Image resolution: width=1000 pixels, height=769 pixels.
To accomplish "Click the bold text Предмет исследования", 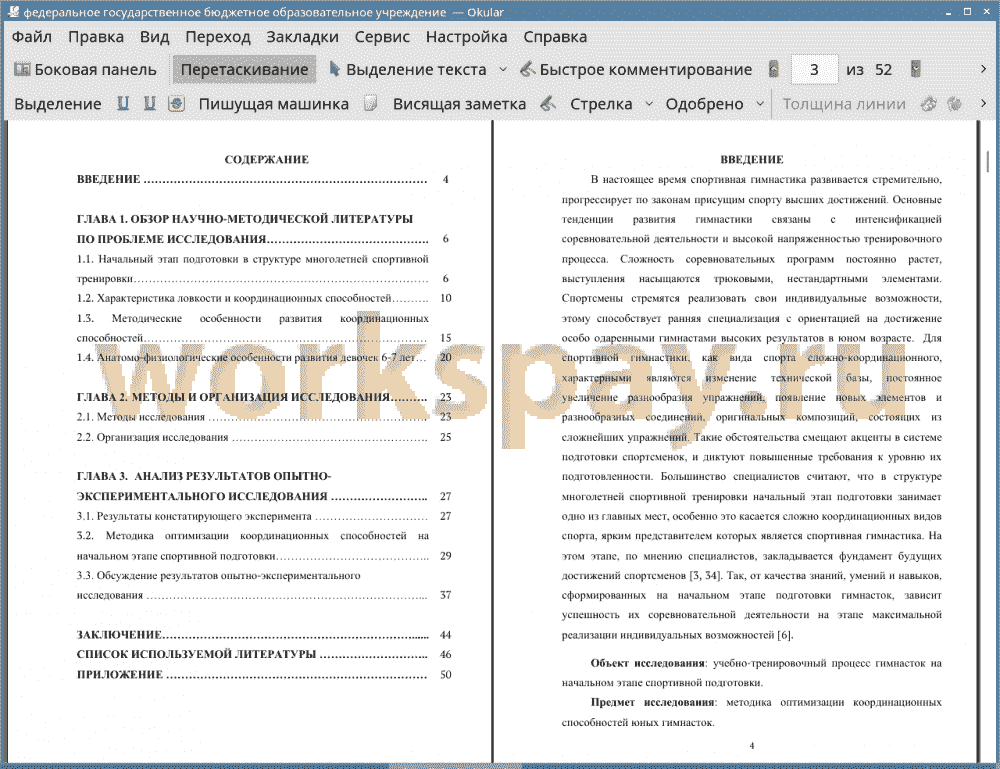I will click(653, 702).
